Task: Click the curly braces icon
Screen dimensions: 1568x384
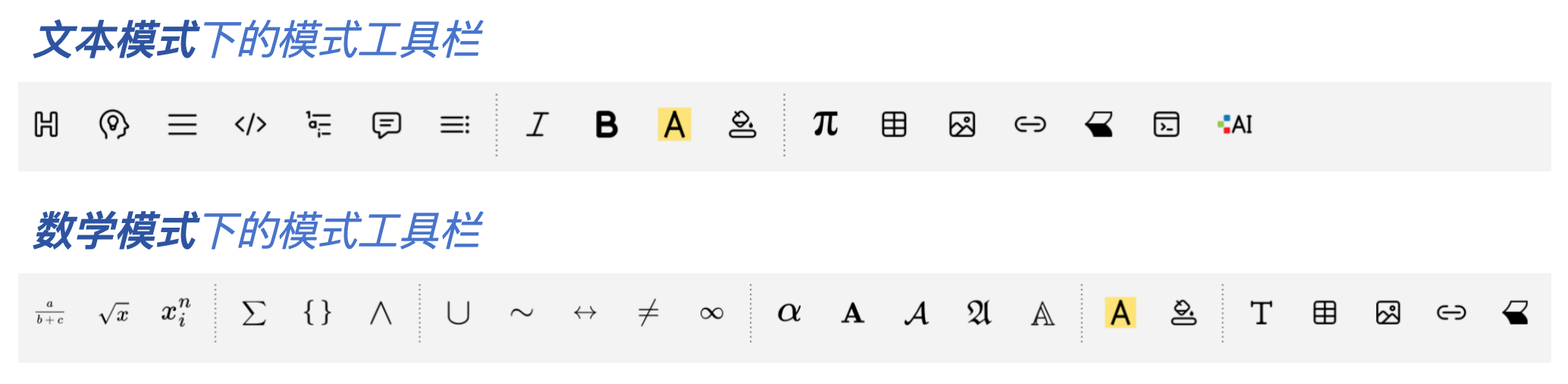Action: click(x=317, y=313)
